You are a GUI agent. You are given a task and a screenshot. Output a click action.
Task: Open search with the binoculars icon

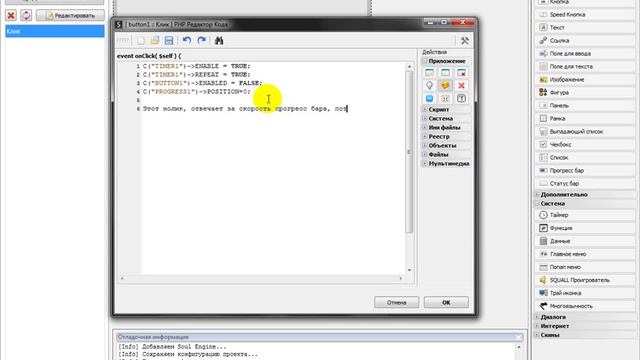click(219, 40)
